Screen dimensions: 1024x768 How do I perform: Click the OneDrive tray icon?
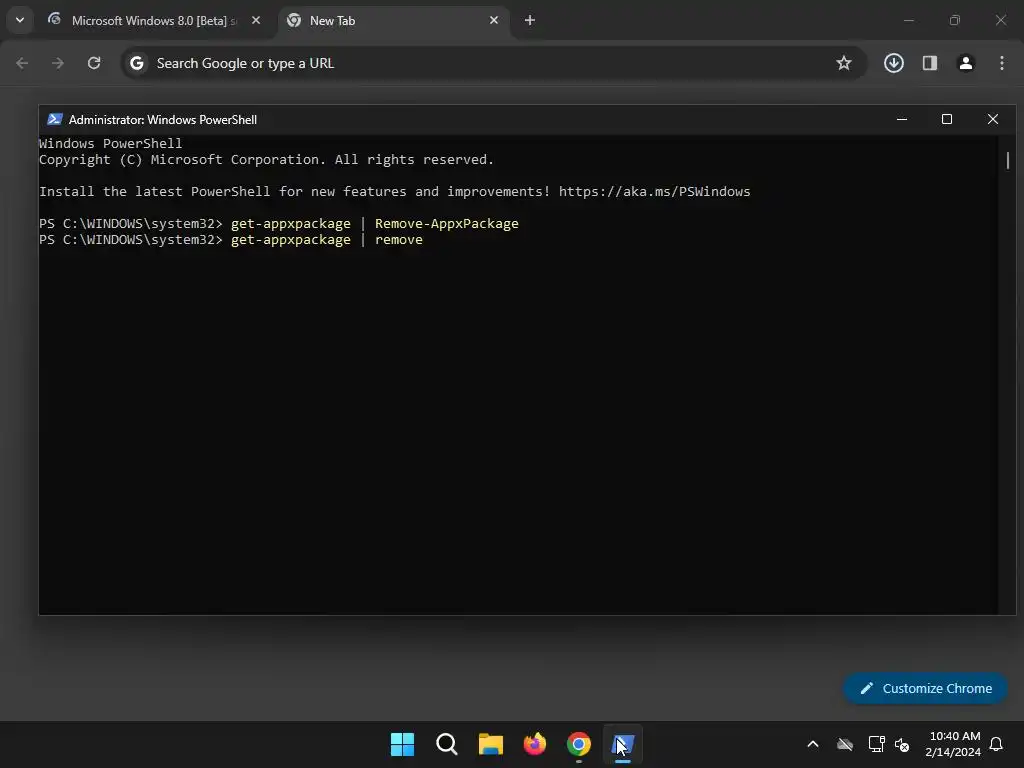(845, 744)
